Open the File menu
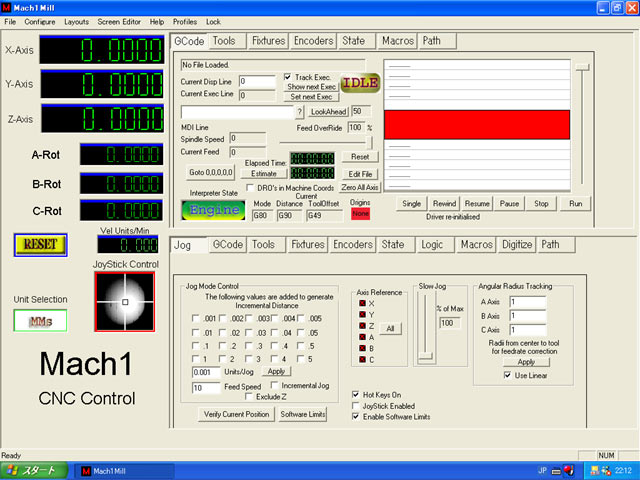 10,22
